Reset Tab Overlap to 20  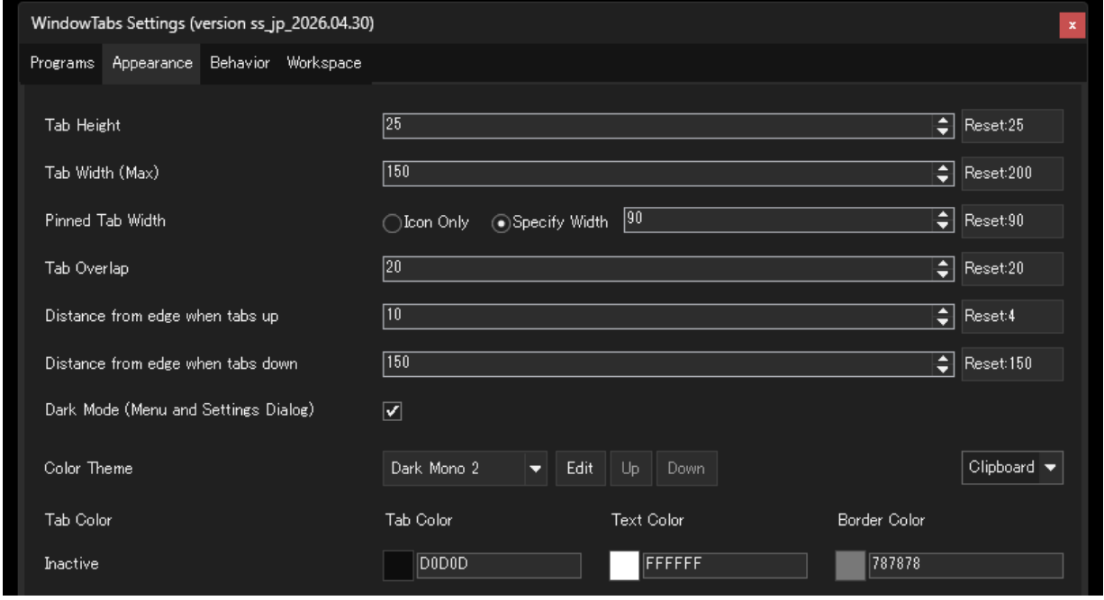(x=1012, y=268)
